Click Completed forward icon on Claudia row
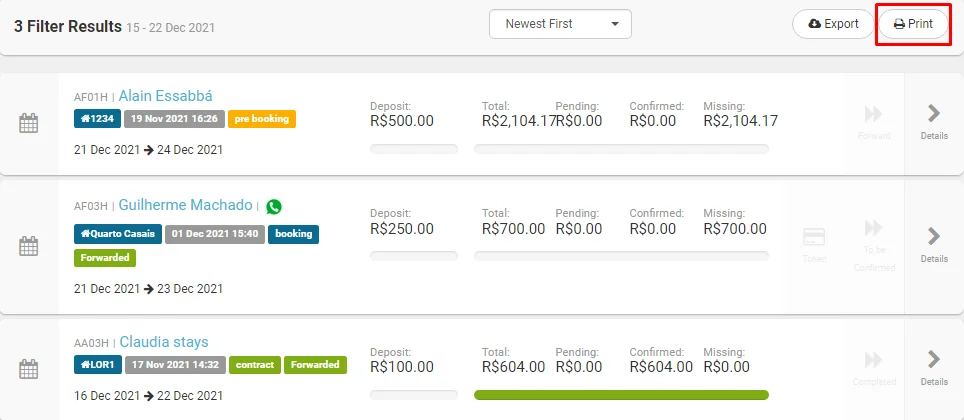964x420 pixels. 874,359
